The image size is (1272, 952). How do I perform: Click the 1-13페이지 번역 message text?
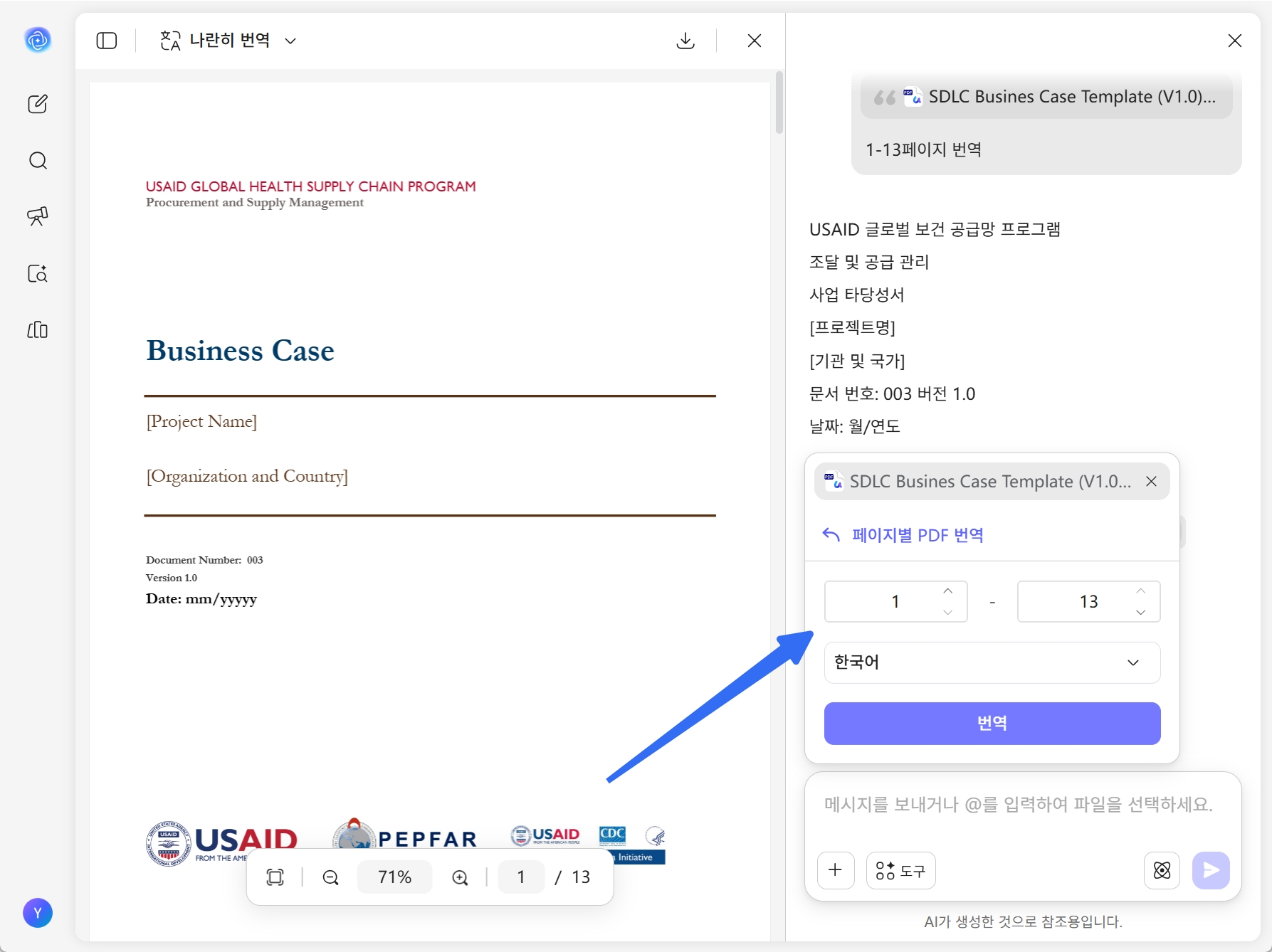point(924,149)
